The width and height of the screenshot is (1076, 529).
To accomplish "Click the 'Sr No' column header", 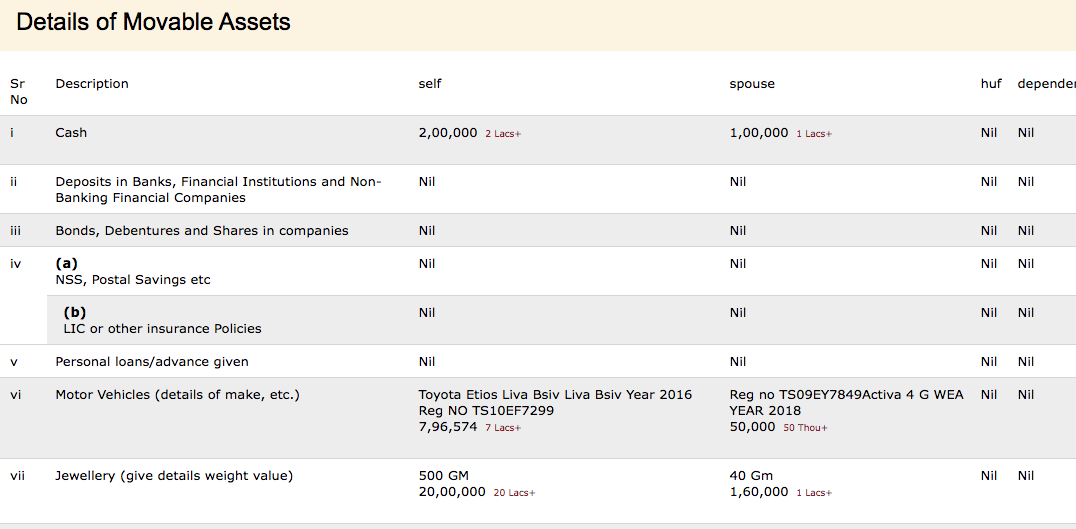I will [x=18, y=92].
